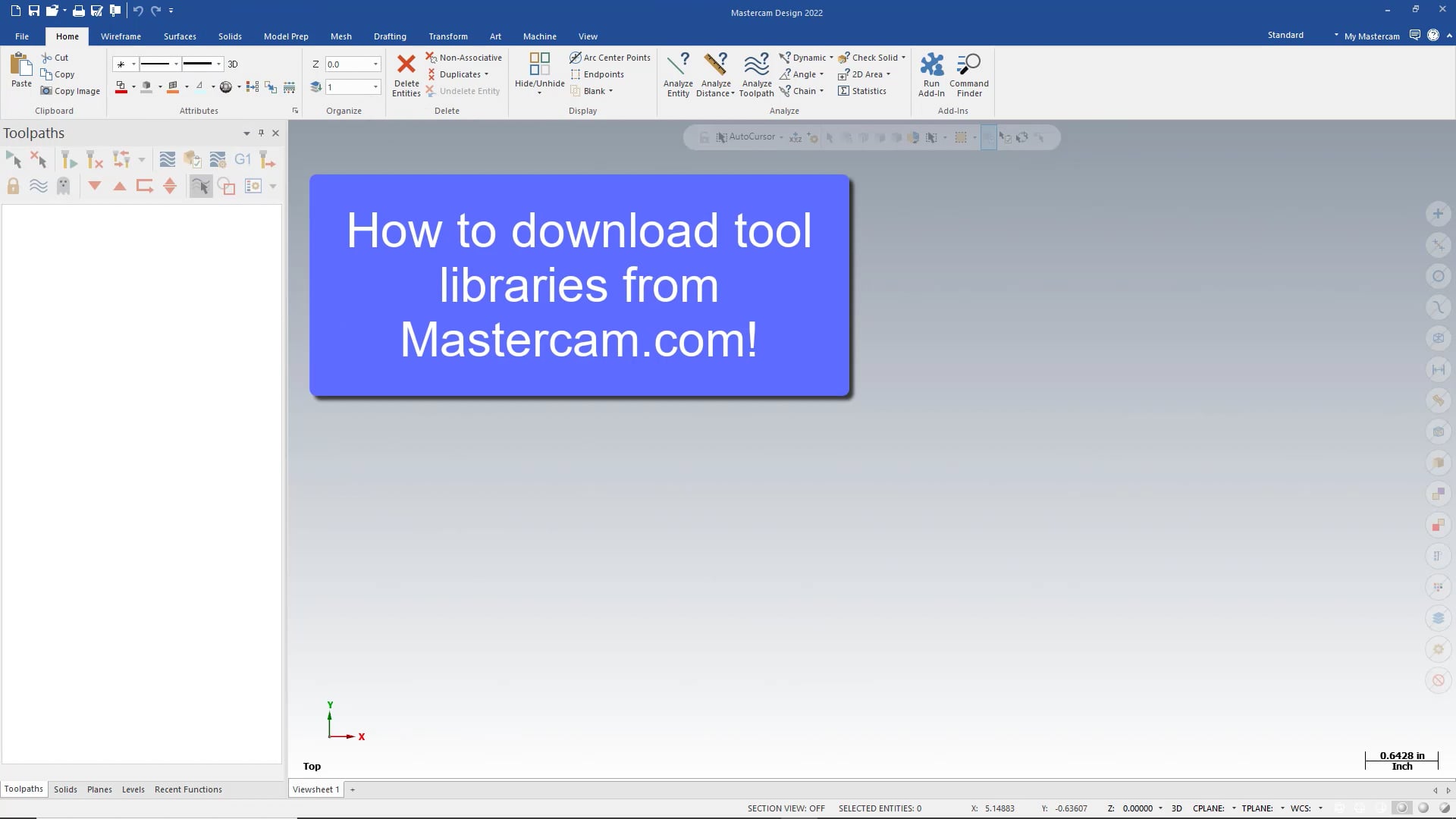Screen dimensions: 1456x819
Task: Open the Wireframe ribbon tab
Action: coord(121,36)
